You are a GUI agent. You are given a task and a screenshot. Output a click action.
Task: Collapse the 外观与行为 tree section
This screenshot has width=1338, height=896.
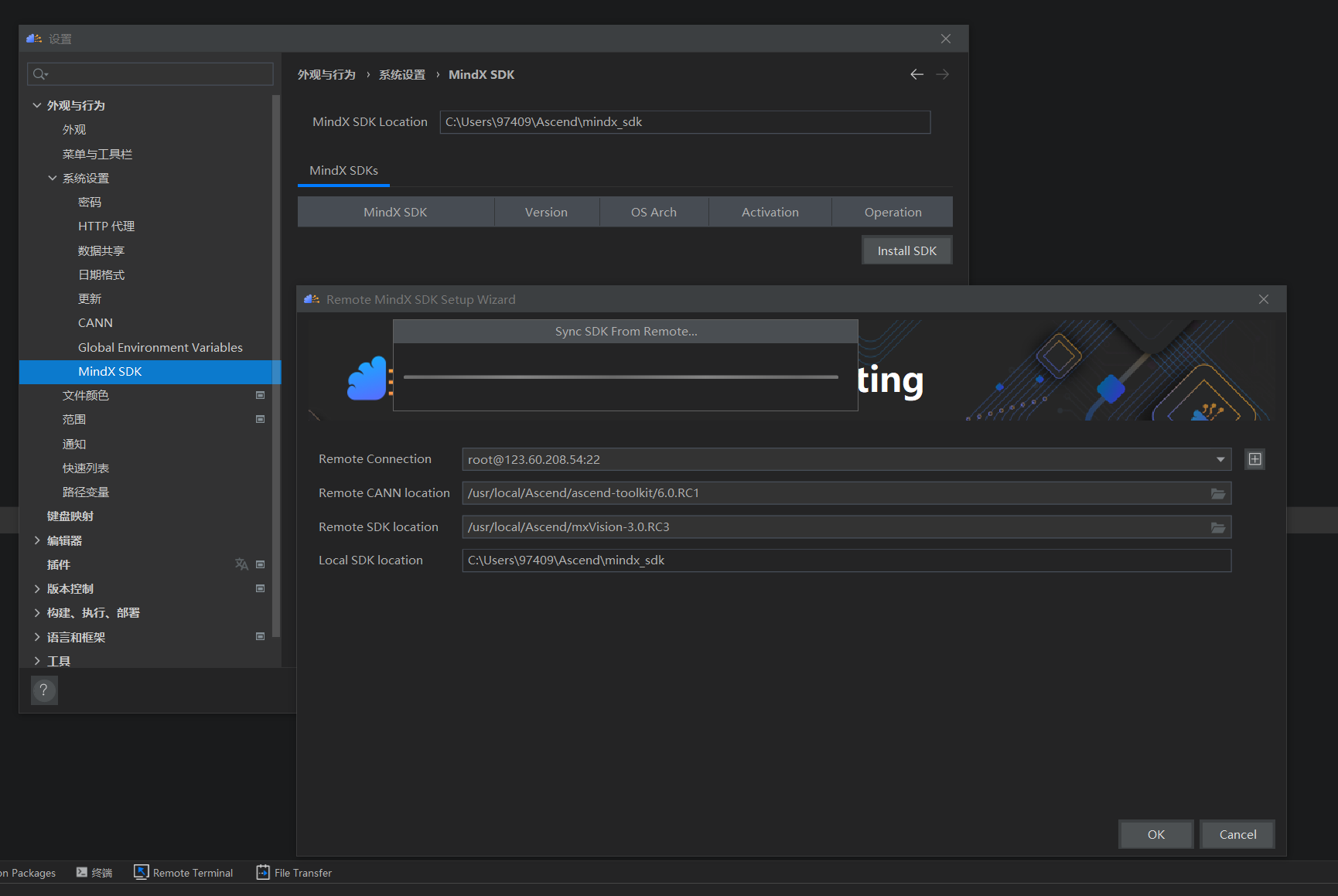36,105
